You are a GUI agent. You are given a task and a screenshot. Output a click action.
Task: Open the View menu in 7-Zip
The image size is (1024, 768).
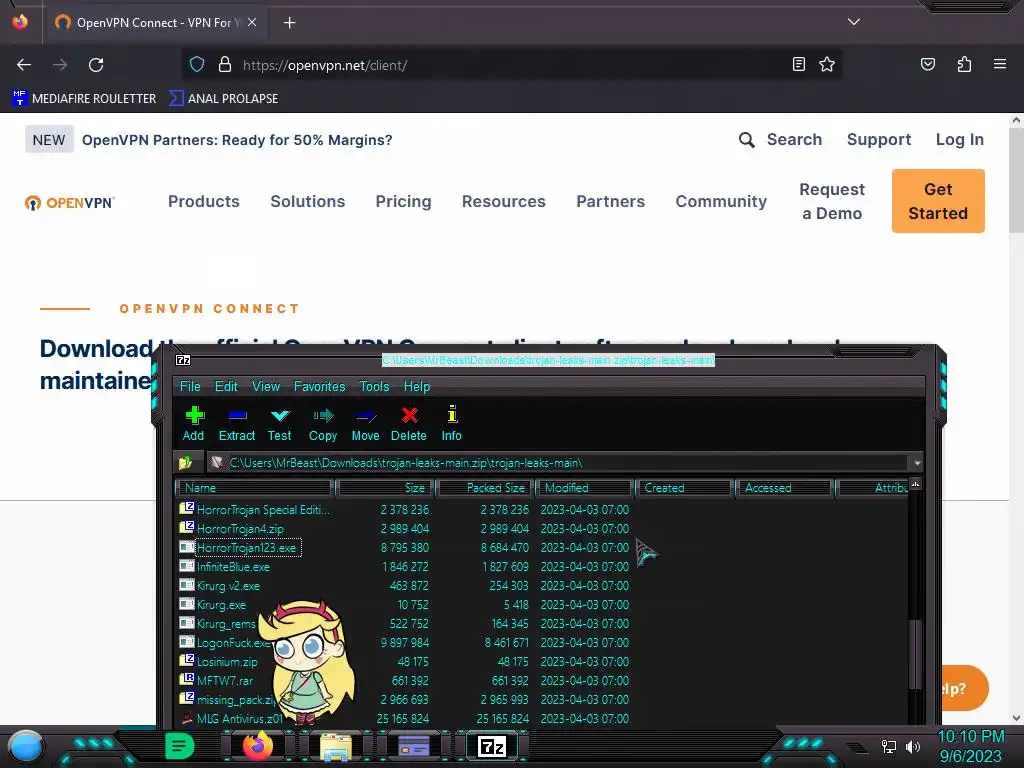pos(266,387)
